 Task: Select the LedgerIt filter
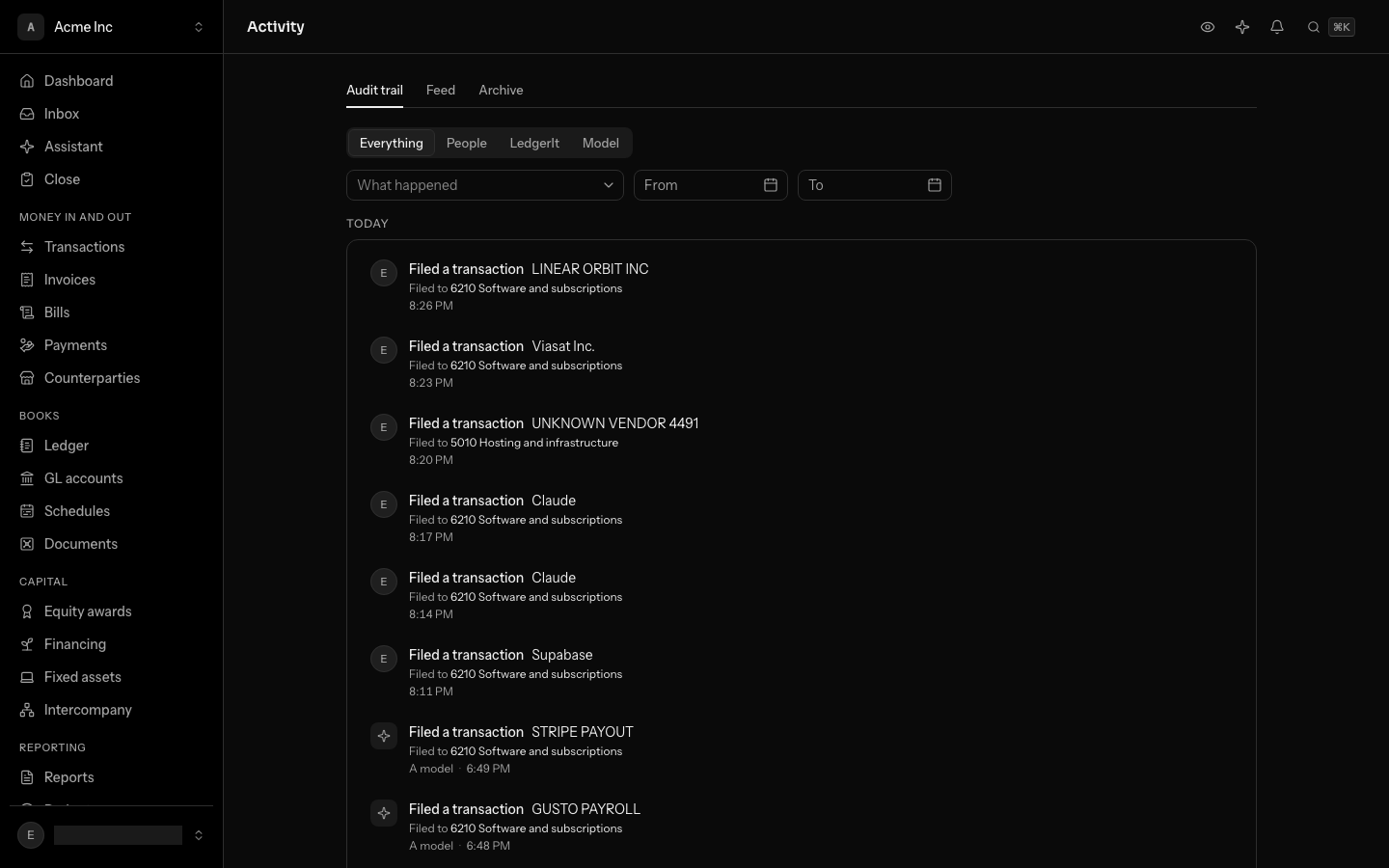[534, 143]
